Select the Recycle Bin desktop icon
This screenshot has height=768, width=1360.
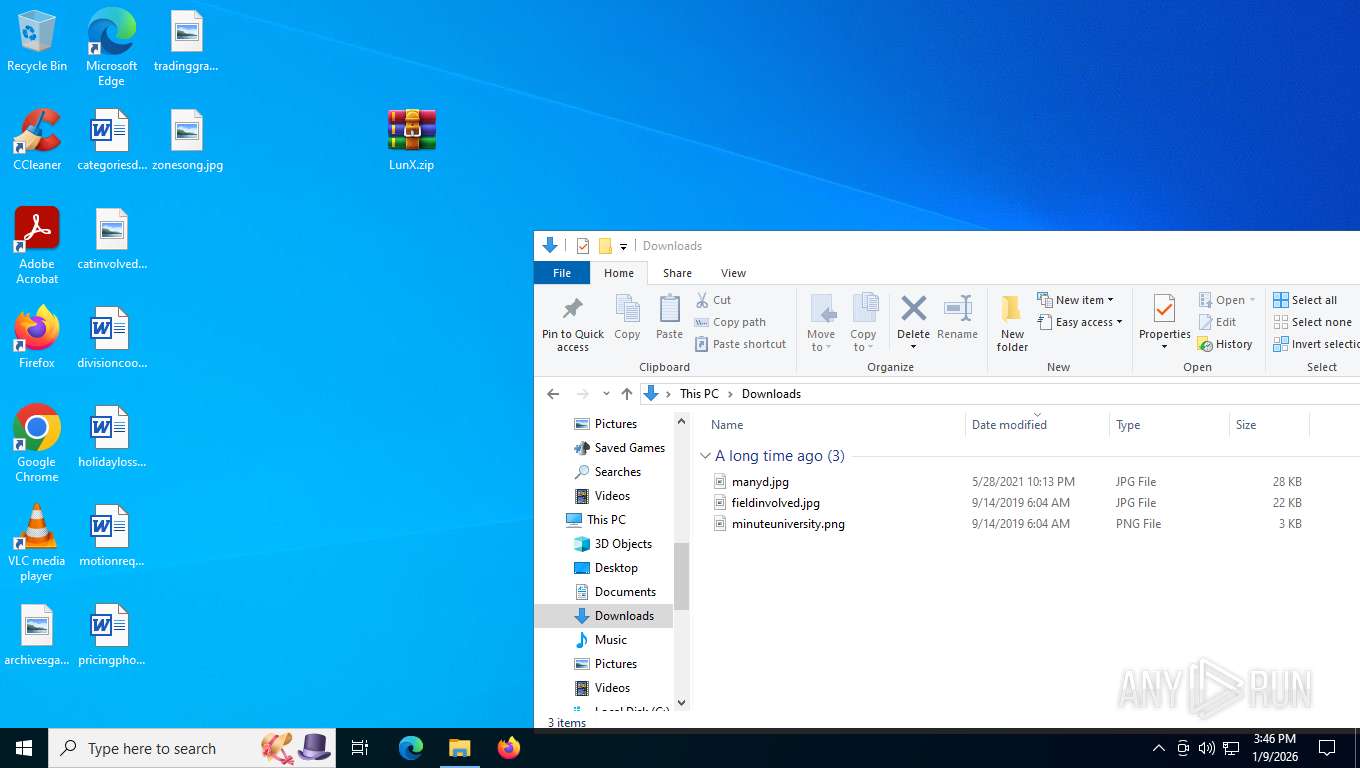pyautogui.click(x=37, y=42)
